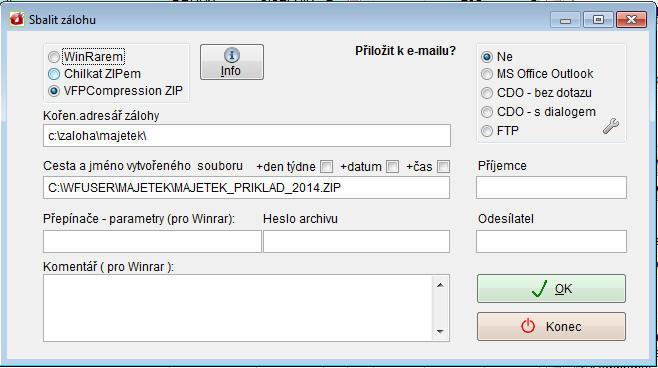Check the +čas checkbox
The height and width of the screenshot is (368, 658).
click(x=443, y=167)
